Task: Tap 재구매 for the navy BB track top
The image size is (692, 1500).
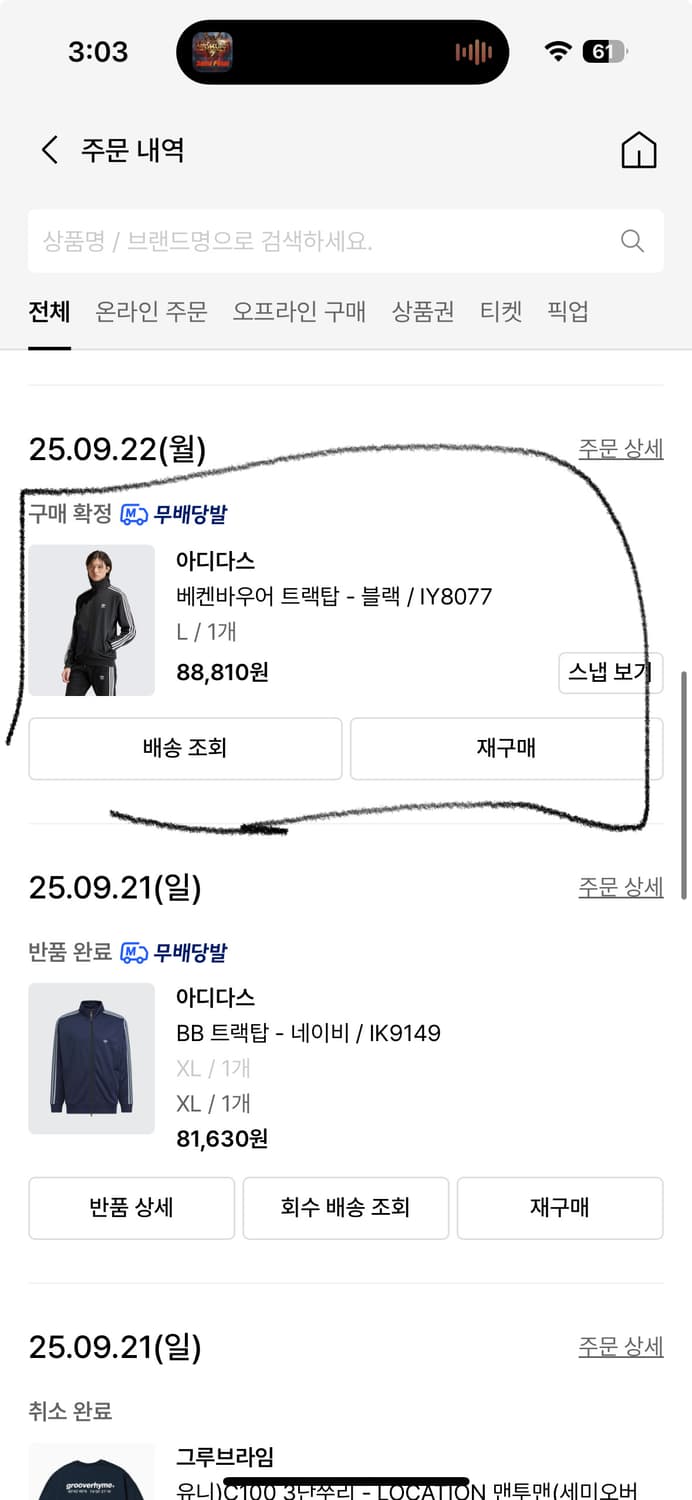Action: coord(560,1208)
